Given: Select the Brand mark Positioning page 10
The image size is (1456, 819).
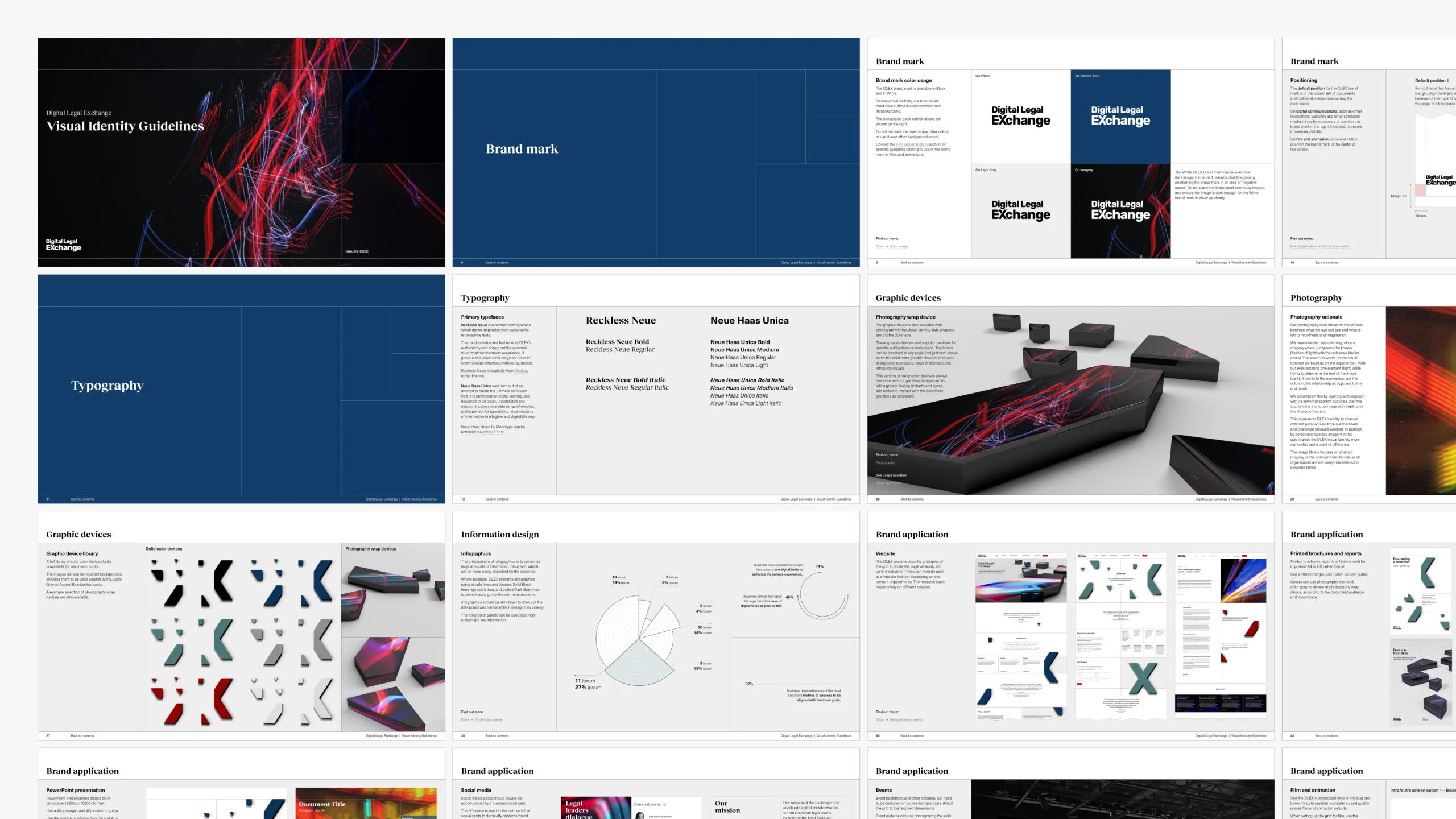Looking at the screenshot, I should click(1369, 152).
